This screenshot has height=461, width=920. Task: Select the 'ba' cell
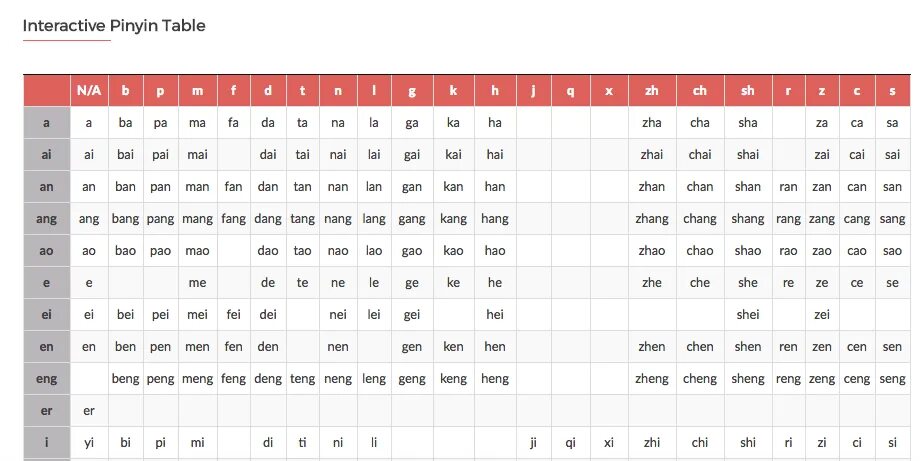pyautogui.click(x=126, y=123)
